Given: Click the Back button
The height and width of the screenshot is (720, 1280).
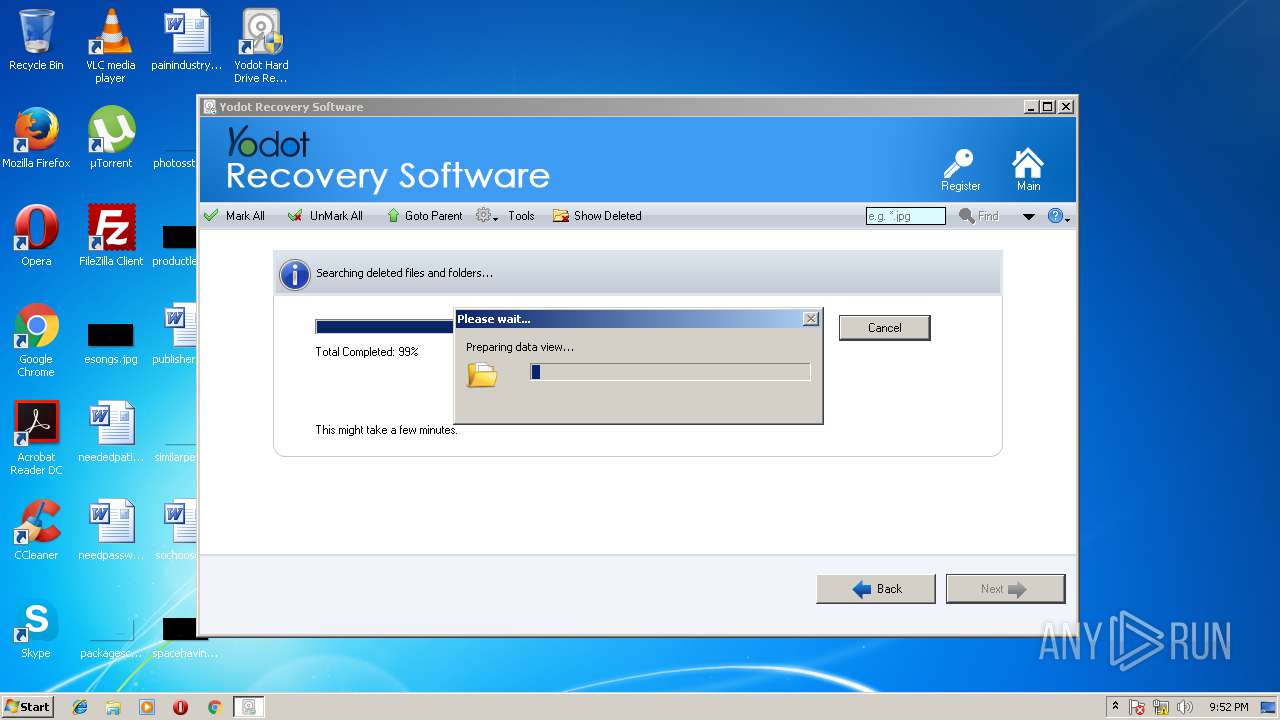Looking at the screenshot, I should click(875, 589).
